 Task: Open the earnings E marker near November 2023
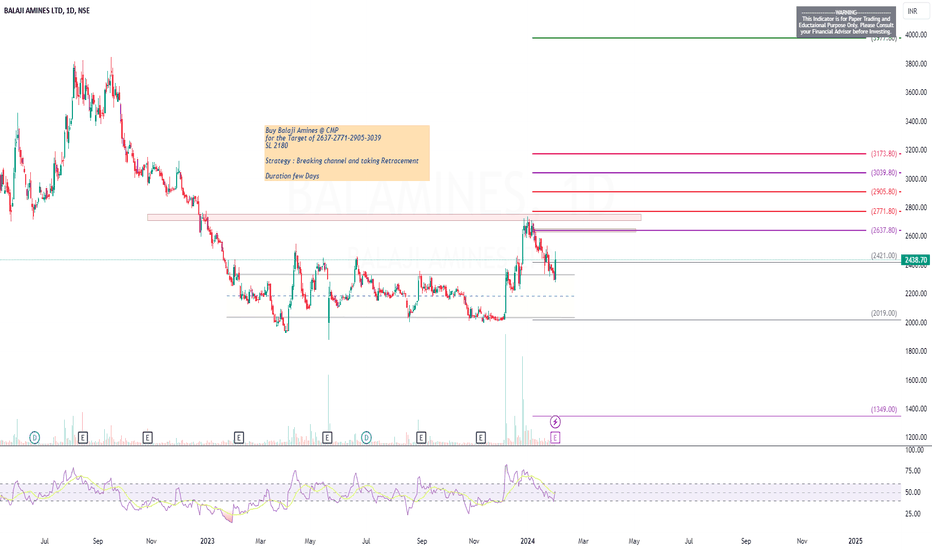(480, 438)
